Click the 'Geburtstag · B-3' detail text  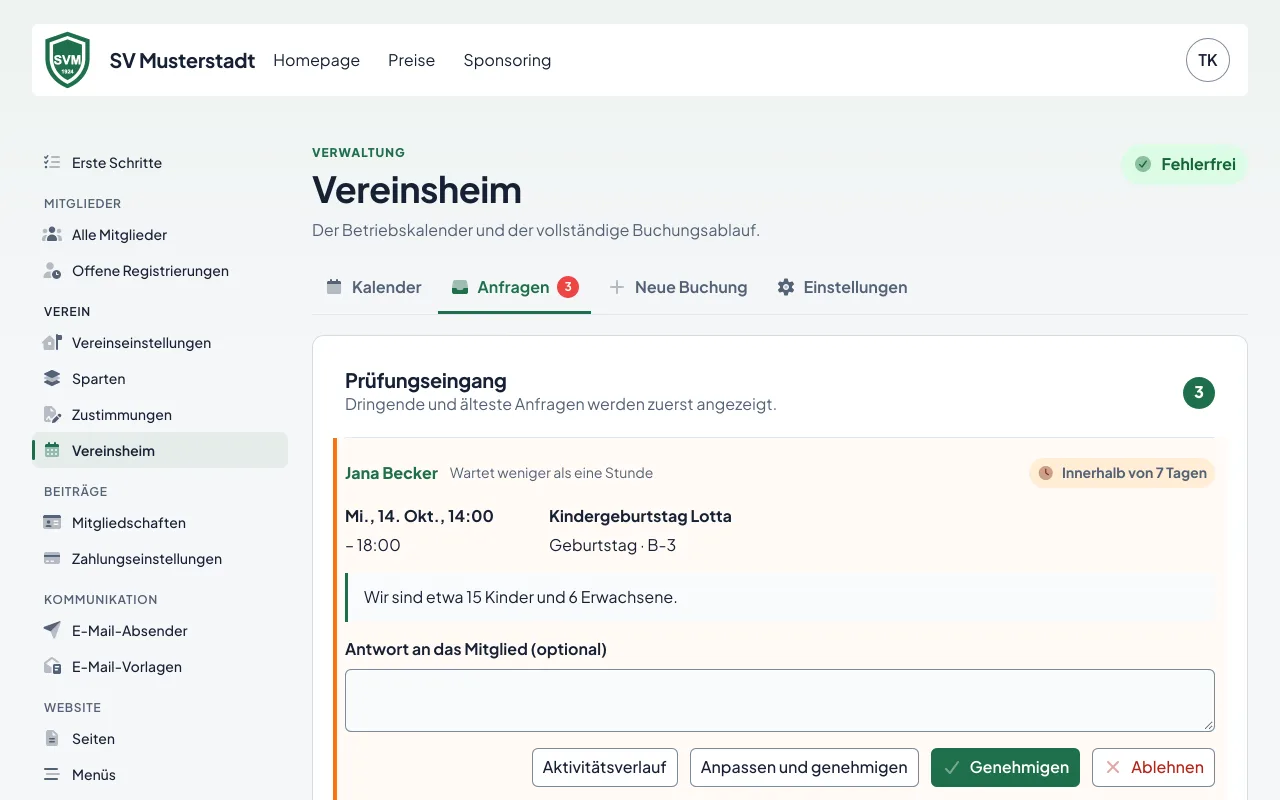(612, 545)
